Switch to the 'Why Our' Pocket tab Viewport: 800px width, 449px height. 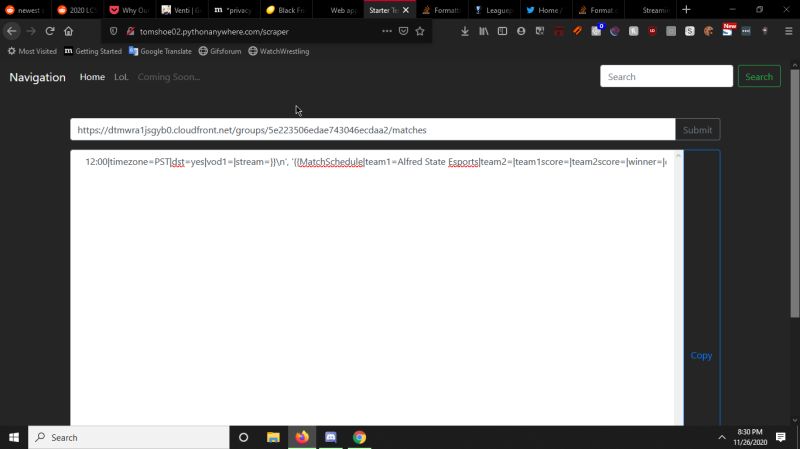tap(130, 10)
